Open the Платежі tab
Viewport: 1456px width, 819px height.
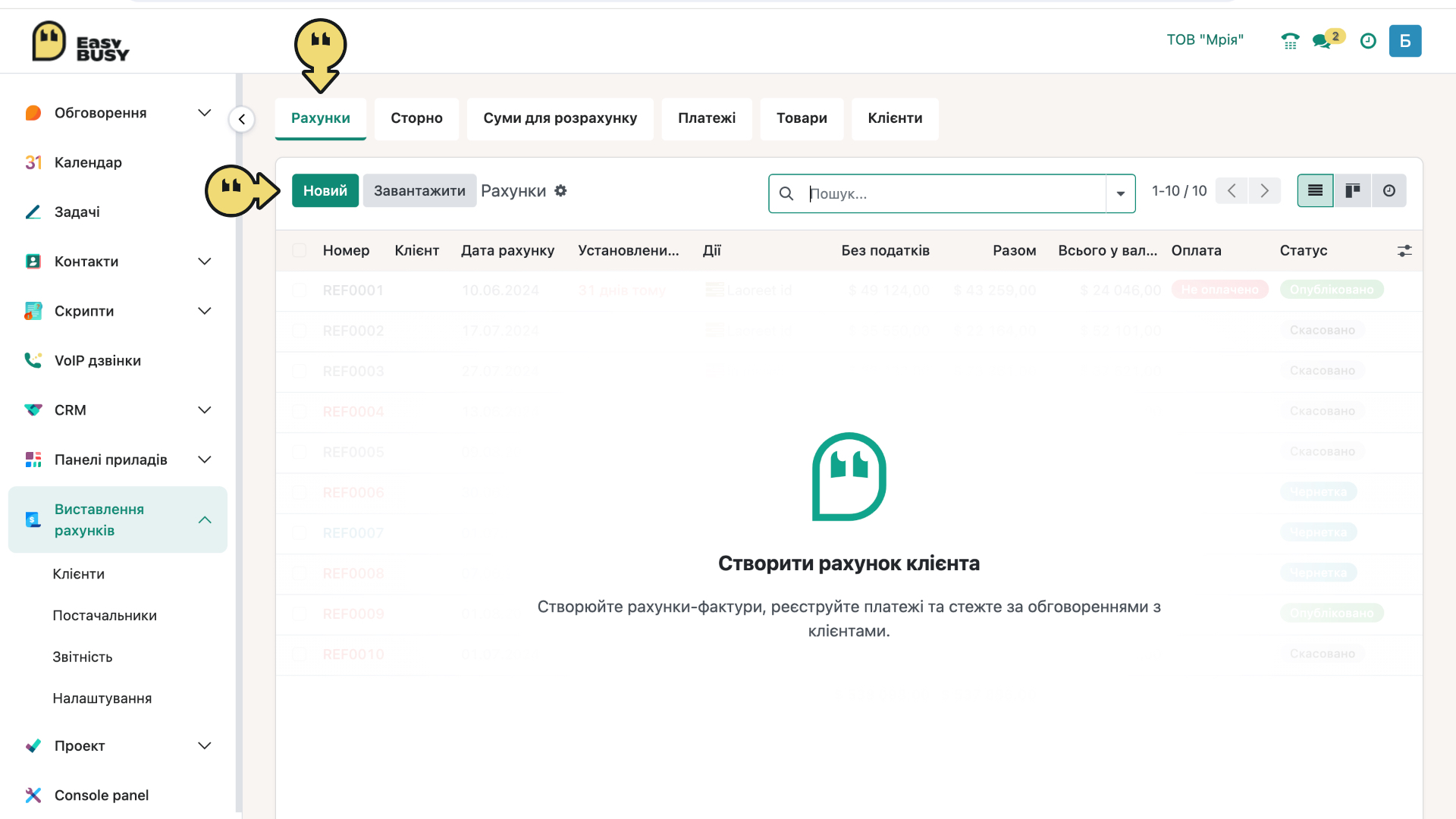coord(707,118)
